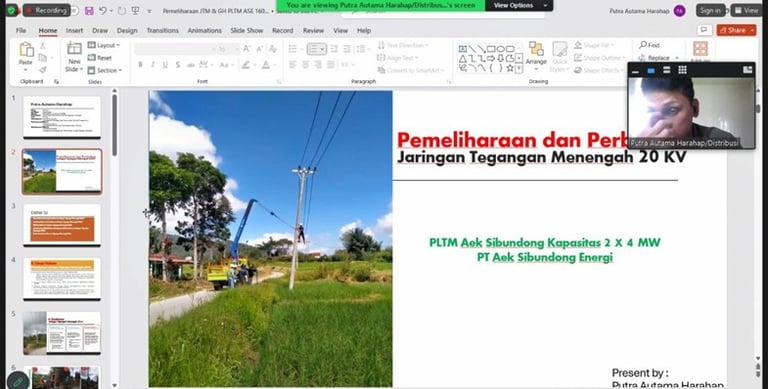The image size is (768, 389).
Task: Click the Zoom security shield icon
Action: coord(11,10)
